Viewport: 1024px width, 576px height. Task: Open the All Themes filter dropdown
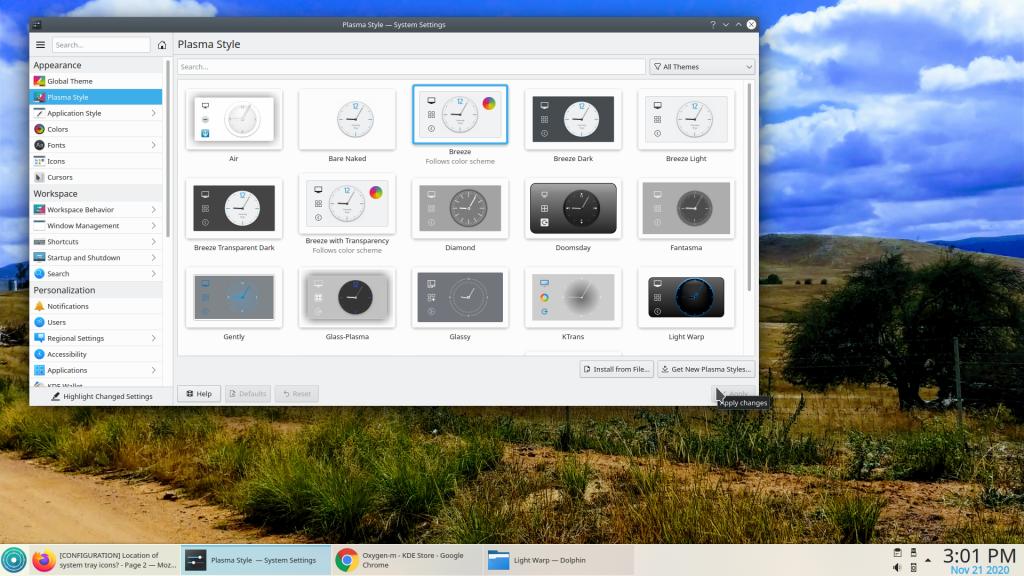coord(702,67)
